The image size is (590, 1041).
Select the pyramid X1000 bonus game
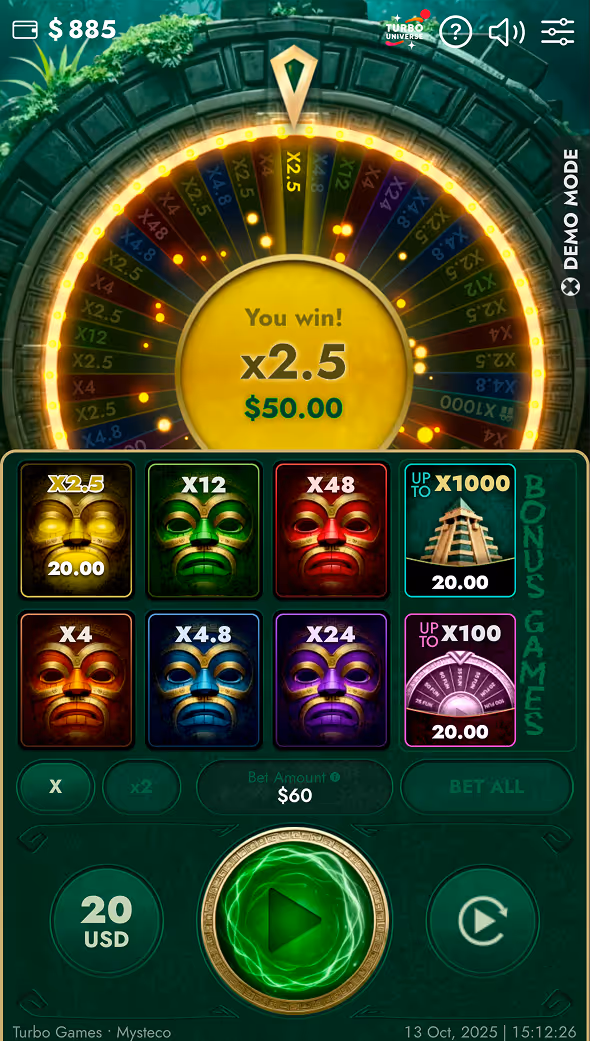[x=460, y=530]
